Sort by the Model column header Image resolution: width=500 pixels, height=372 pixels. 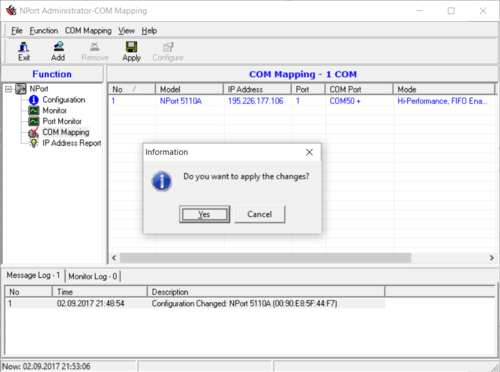pos(189,89)
